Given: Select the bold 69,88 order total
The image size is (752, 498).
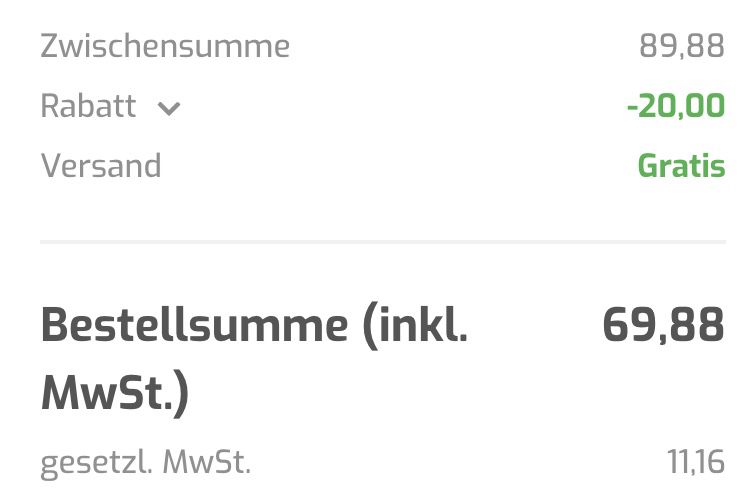Looking at the screenshot, I should click(x=663, y=325).
